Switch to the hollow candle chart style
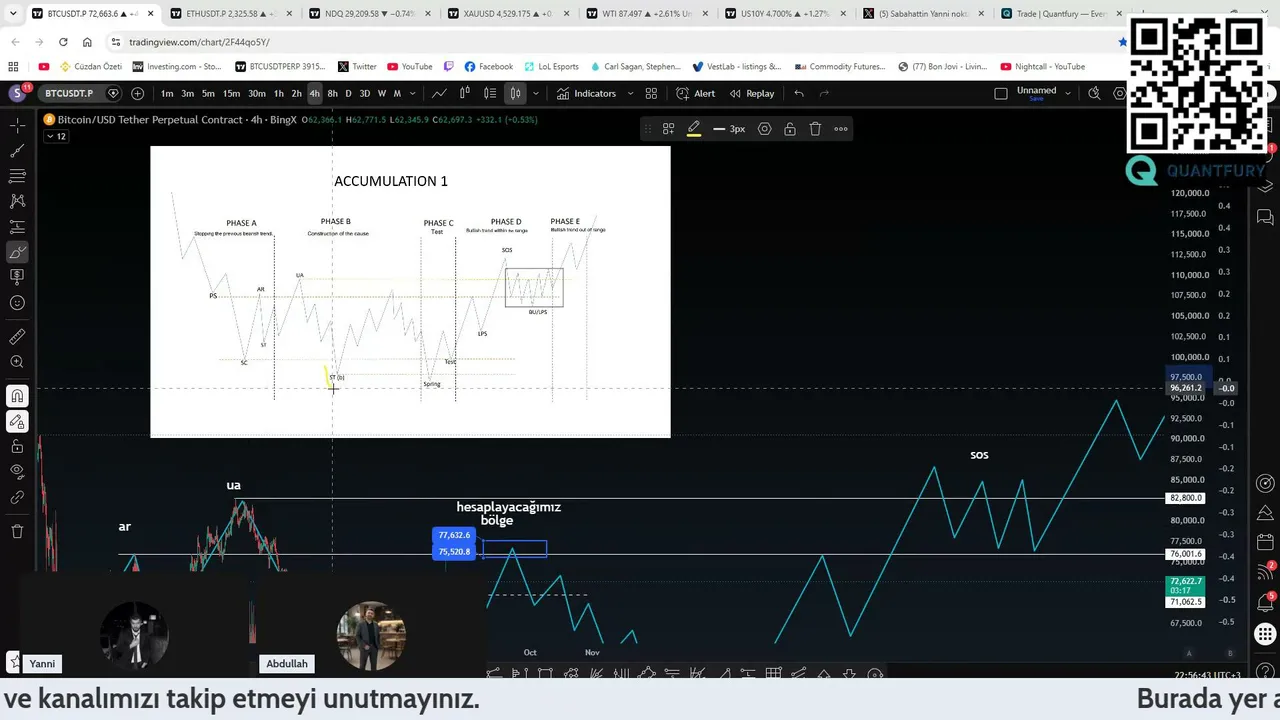Screen dimensions: 1280x720 coord(465,93)
